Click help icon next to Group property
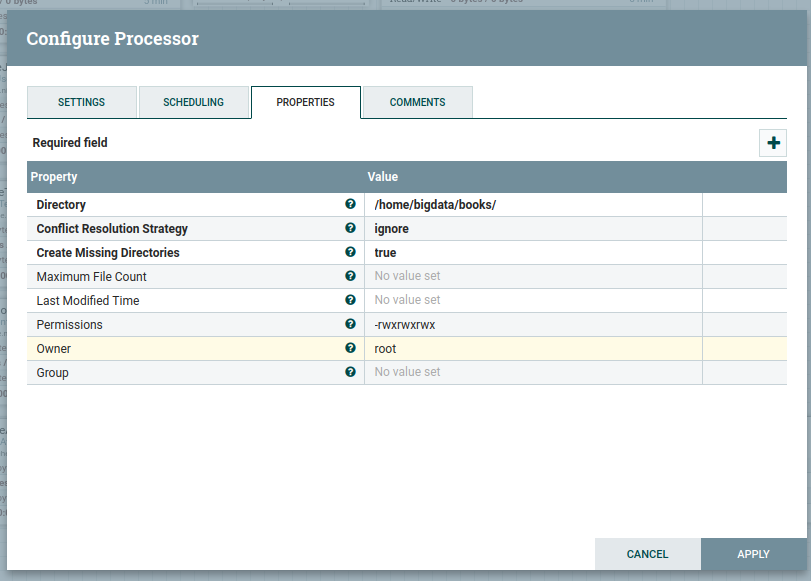 click(350, 372)
